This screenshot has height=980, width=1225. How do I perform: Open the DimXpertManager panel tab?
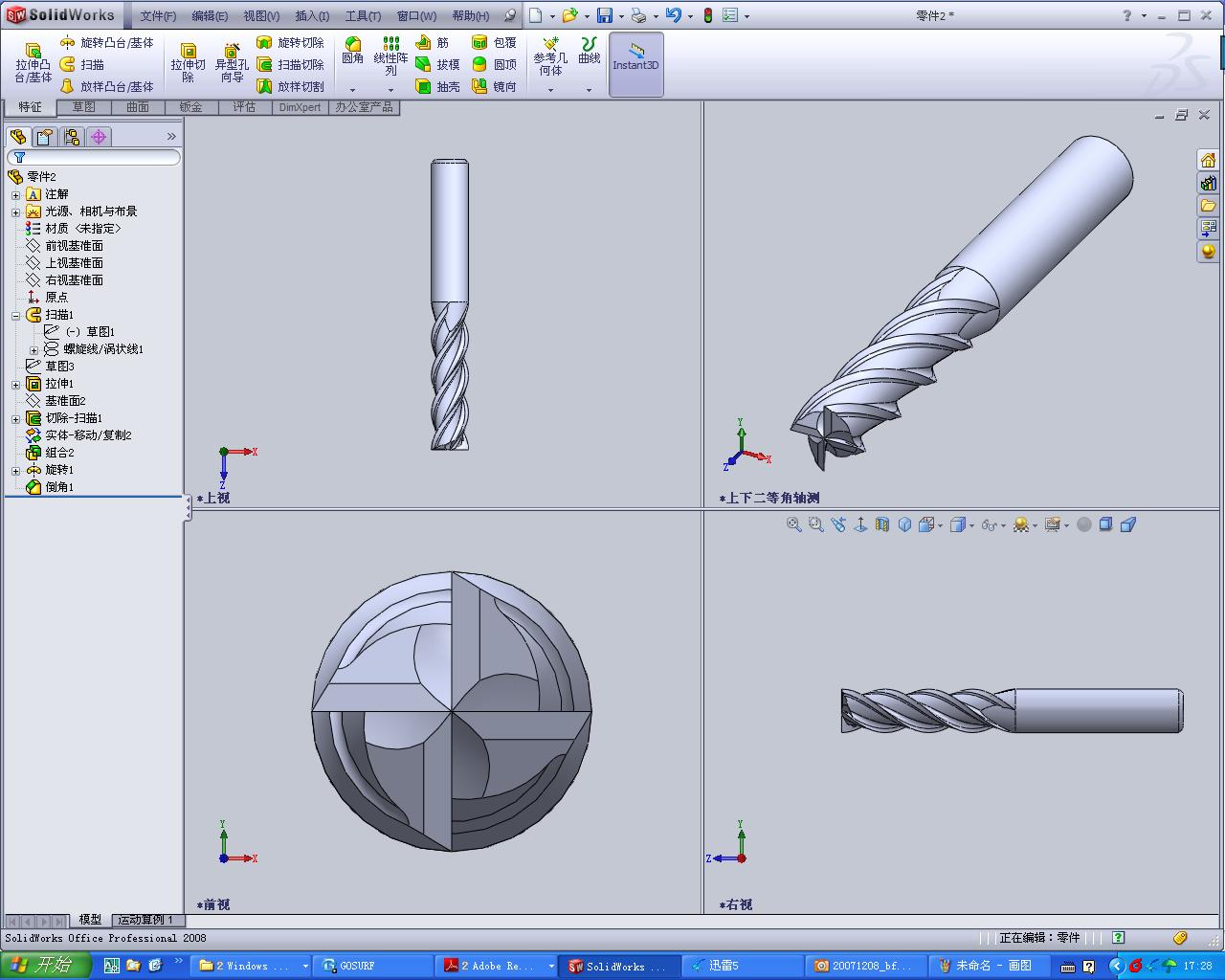(x=99, y=137)
